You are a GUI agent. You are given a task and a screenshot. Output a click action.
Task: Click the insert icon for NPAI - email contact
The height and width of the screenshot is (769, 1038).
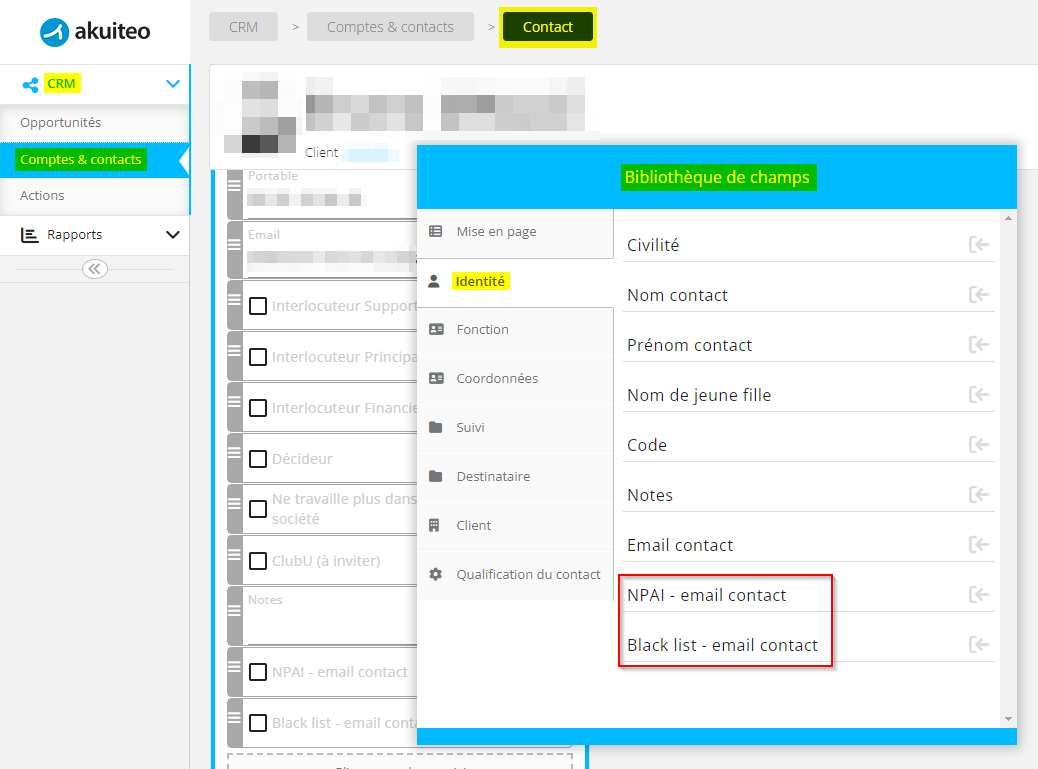(x=979, y=595)
